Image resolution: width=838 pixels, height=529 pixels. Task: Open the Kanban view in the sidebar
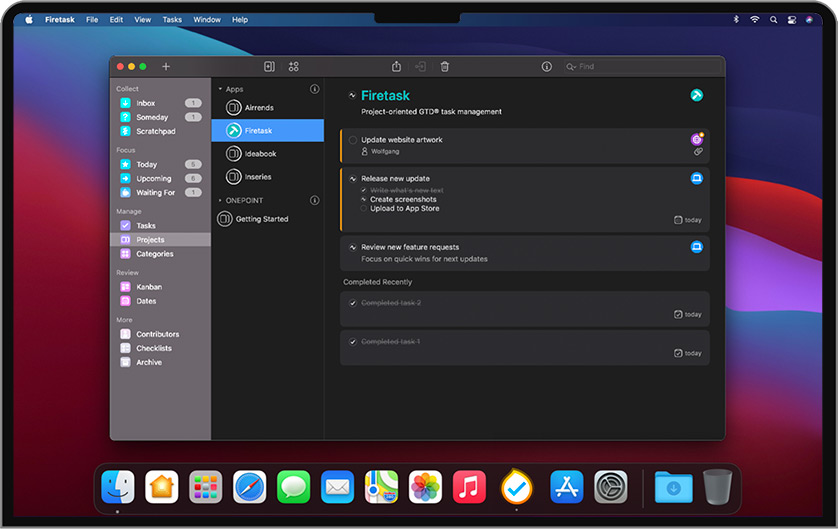click(x=148, y=287)
